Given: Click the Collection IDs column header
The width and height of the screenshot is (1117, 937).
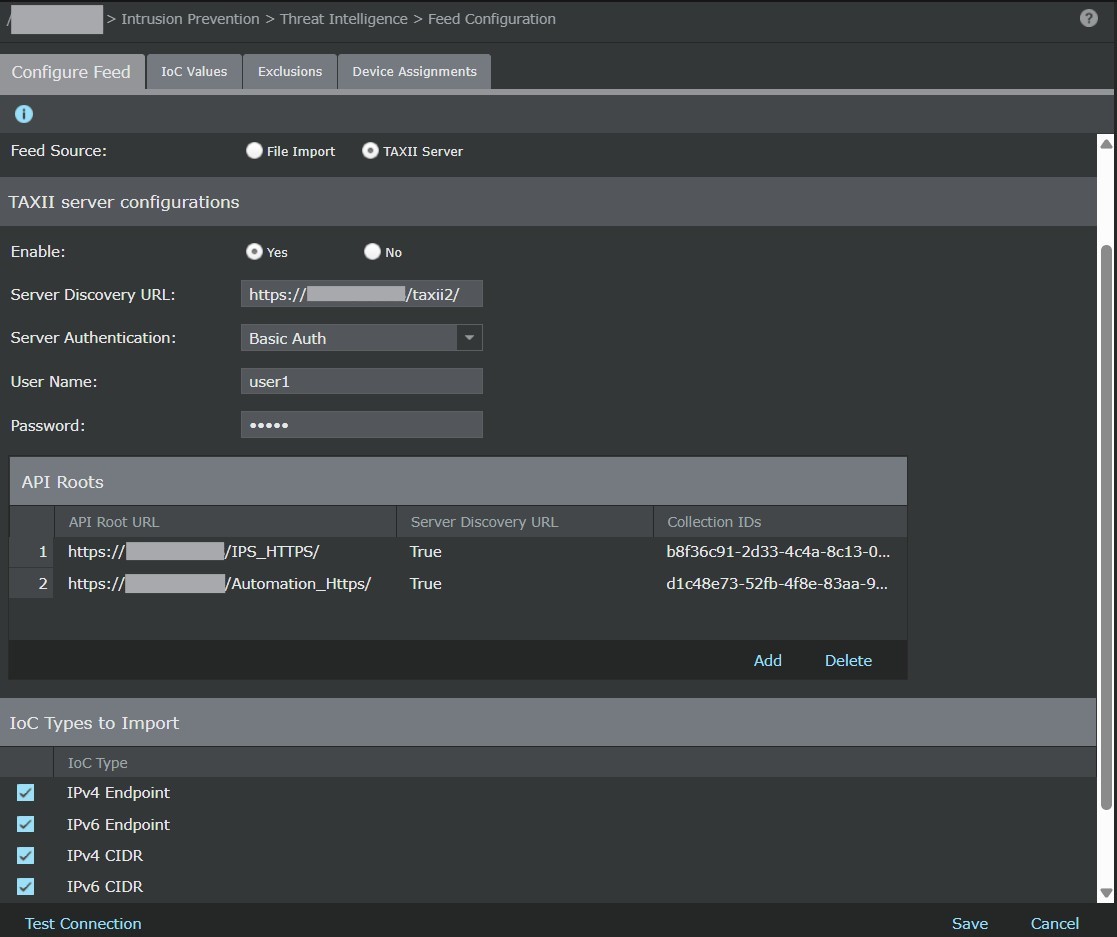Looking at the screenshot, I should (x=780, y=522).
